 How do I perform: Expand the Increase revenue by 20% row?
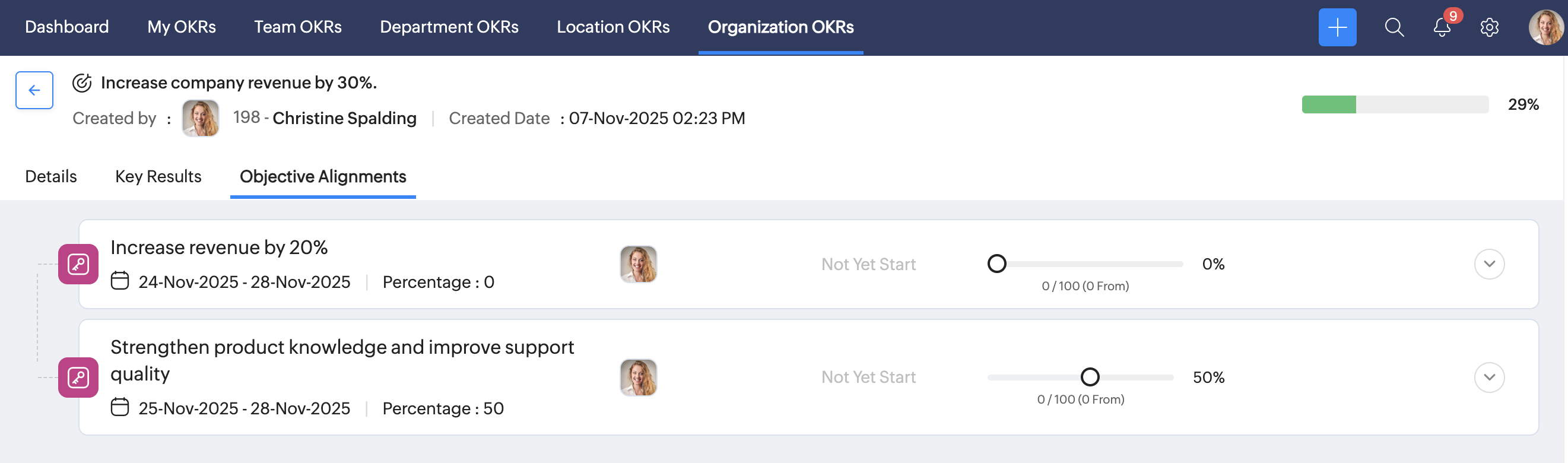pyautogui.click(x=1489, y=264)
